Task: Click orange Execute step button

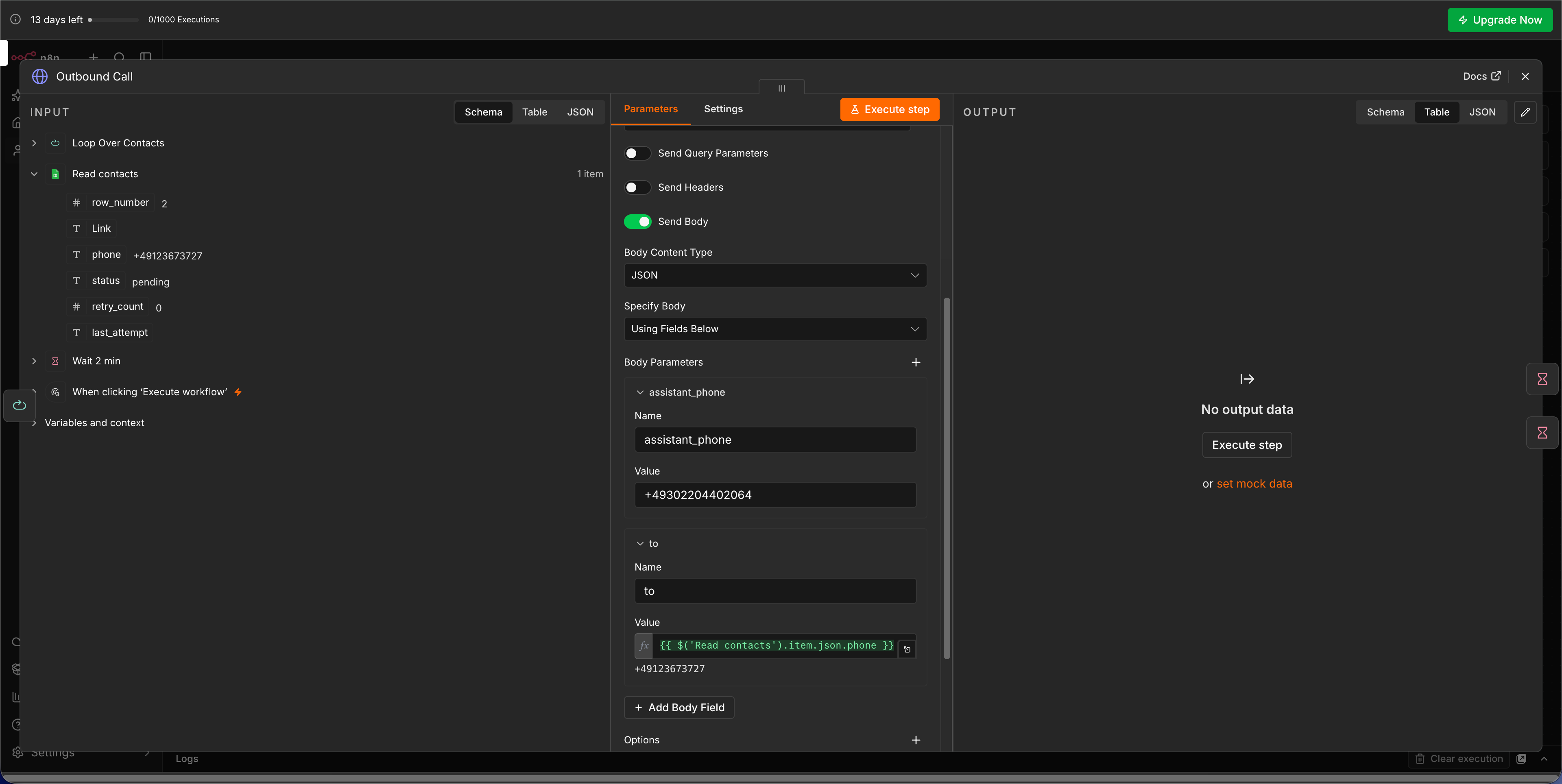Action: 890,110
